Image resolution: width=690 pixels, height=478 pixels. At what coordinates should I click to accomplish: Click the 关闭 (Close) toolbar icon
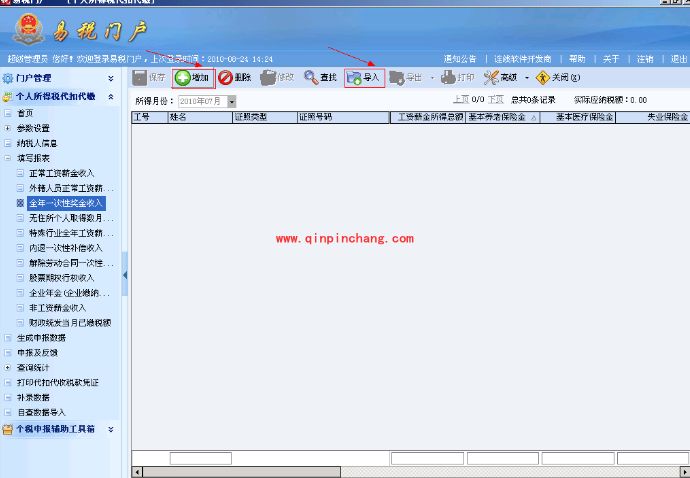click(x=544, y=77)
